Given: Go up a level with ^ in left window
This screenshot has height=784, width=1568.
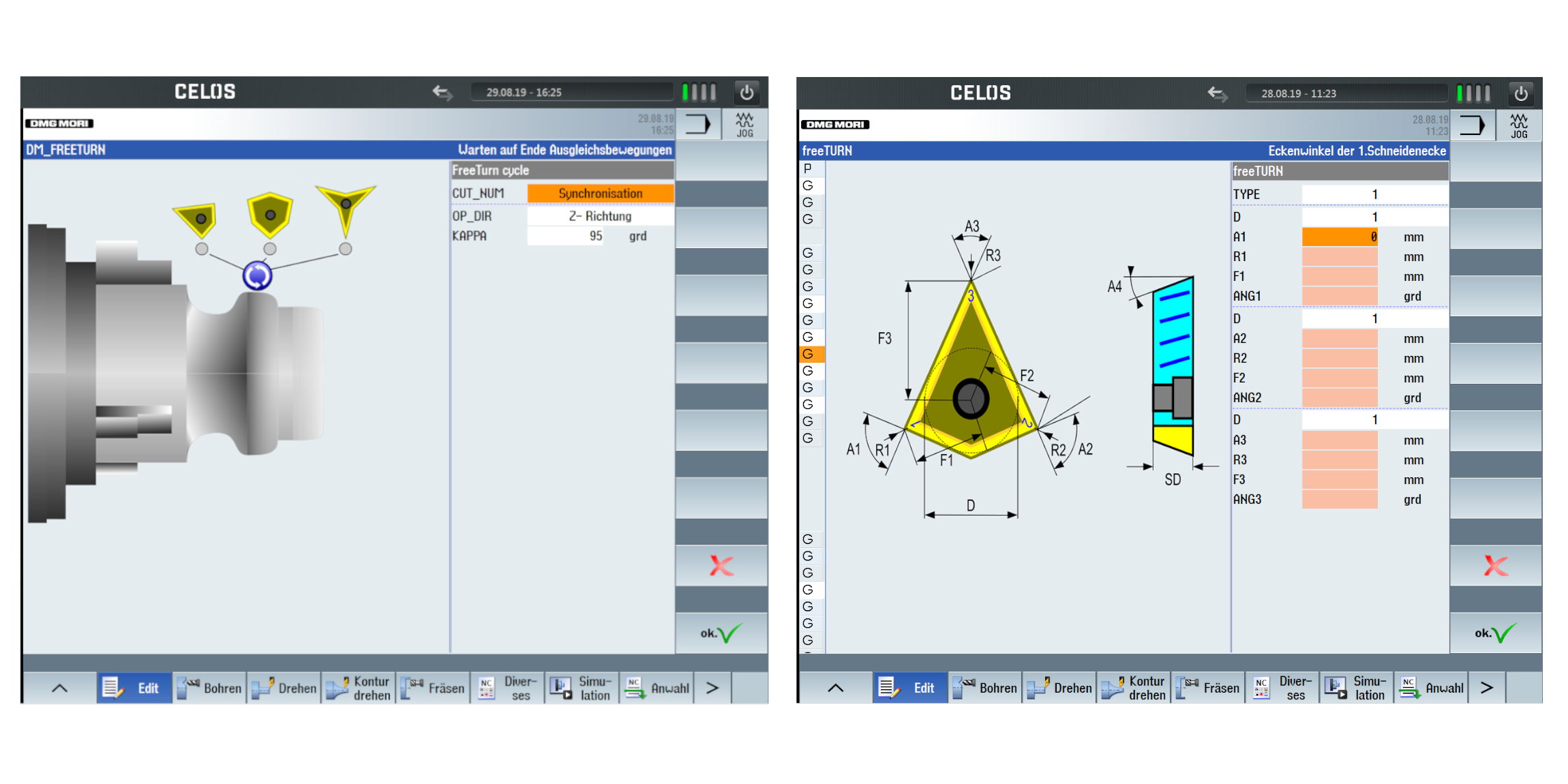Looking at the screenshot, I should coord(59,688).
